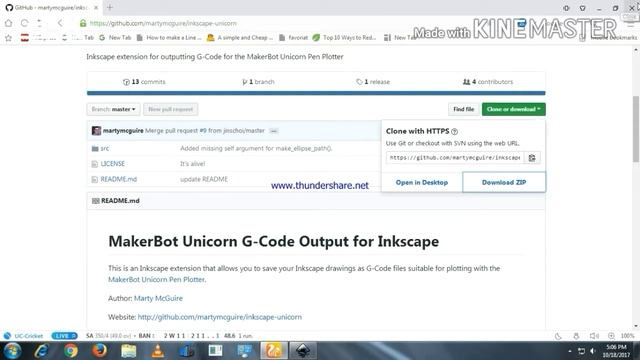The image size is (640, 360).
Task: Open 'How to make a Line...' bookmark
Action: (x=169, y=38)
